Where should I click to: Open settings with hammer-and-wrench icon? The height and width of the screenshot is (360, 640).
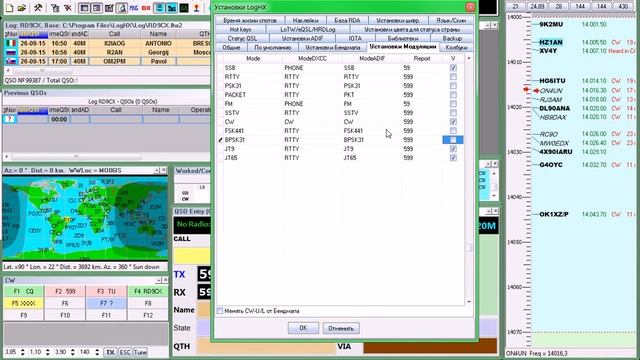pos(38,7)
